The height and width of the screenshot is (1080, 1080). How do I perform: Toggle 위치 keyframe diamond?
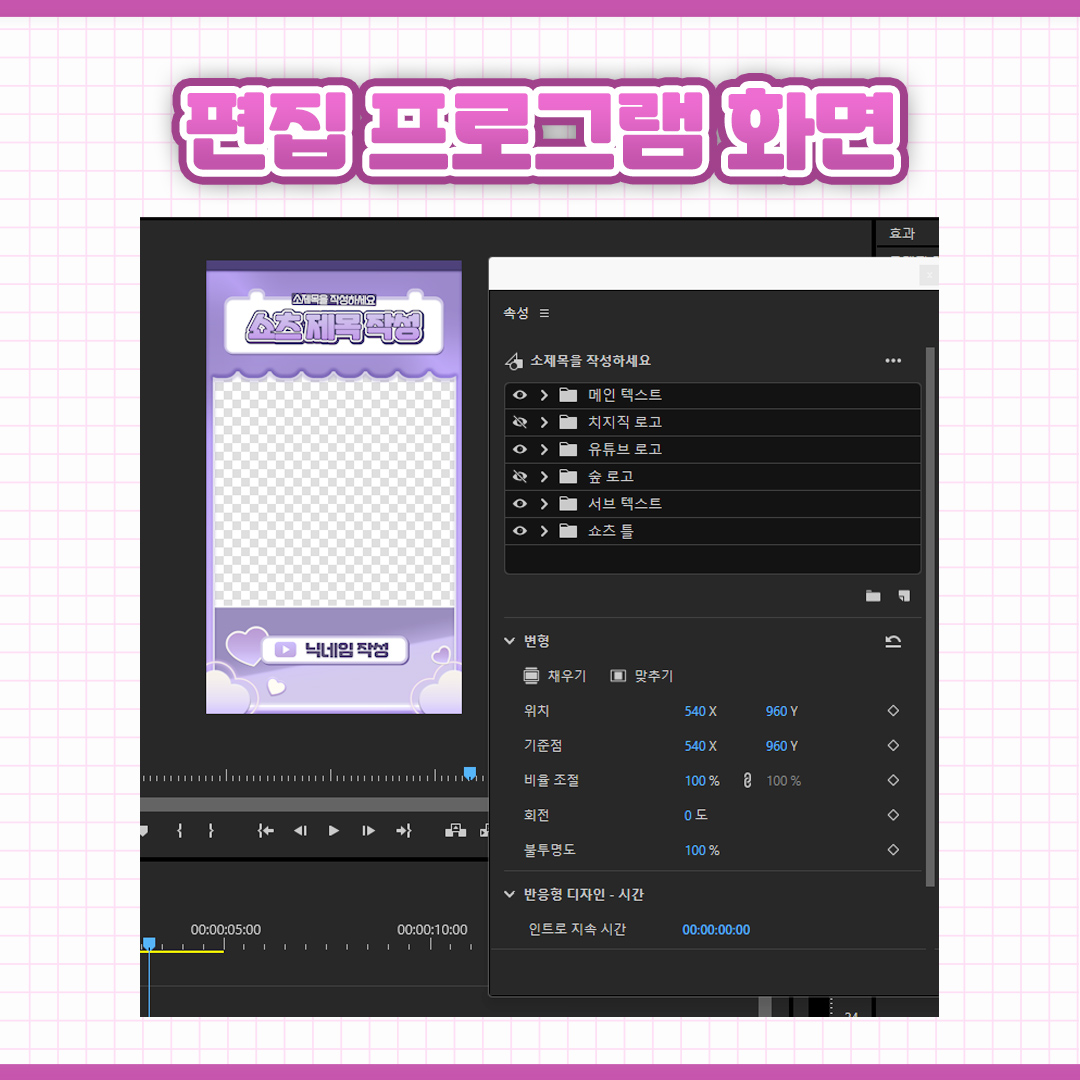pyautogui.click(x=893, y=710)
